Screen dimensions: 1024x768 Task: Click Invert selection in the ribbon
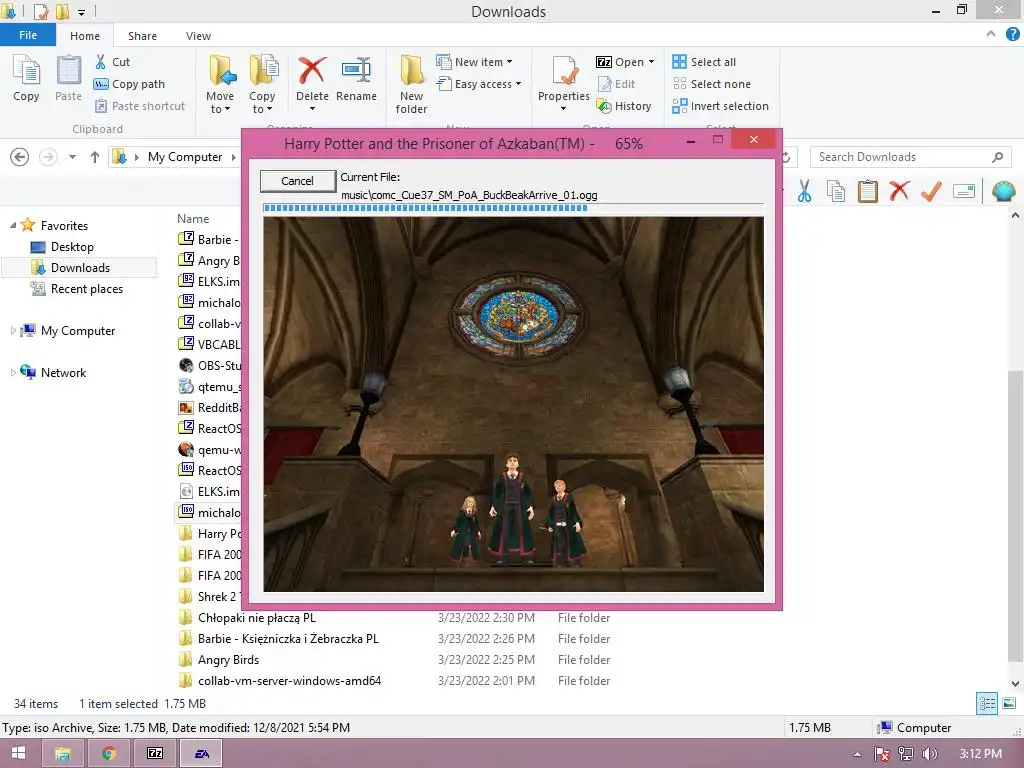coord(720,106)
